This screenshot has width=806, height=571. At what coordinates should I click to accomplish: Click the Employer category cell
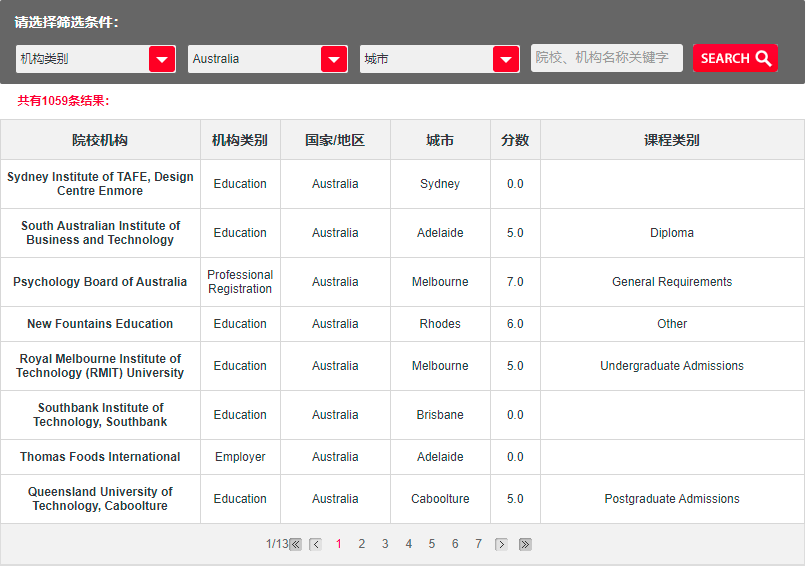[240, 457]
